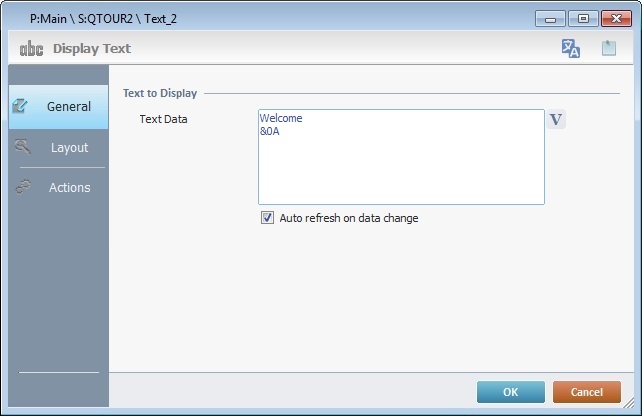Open the translation icon in header

(571, 48)
